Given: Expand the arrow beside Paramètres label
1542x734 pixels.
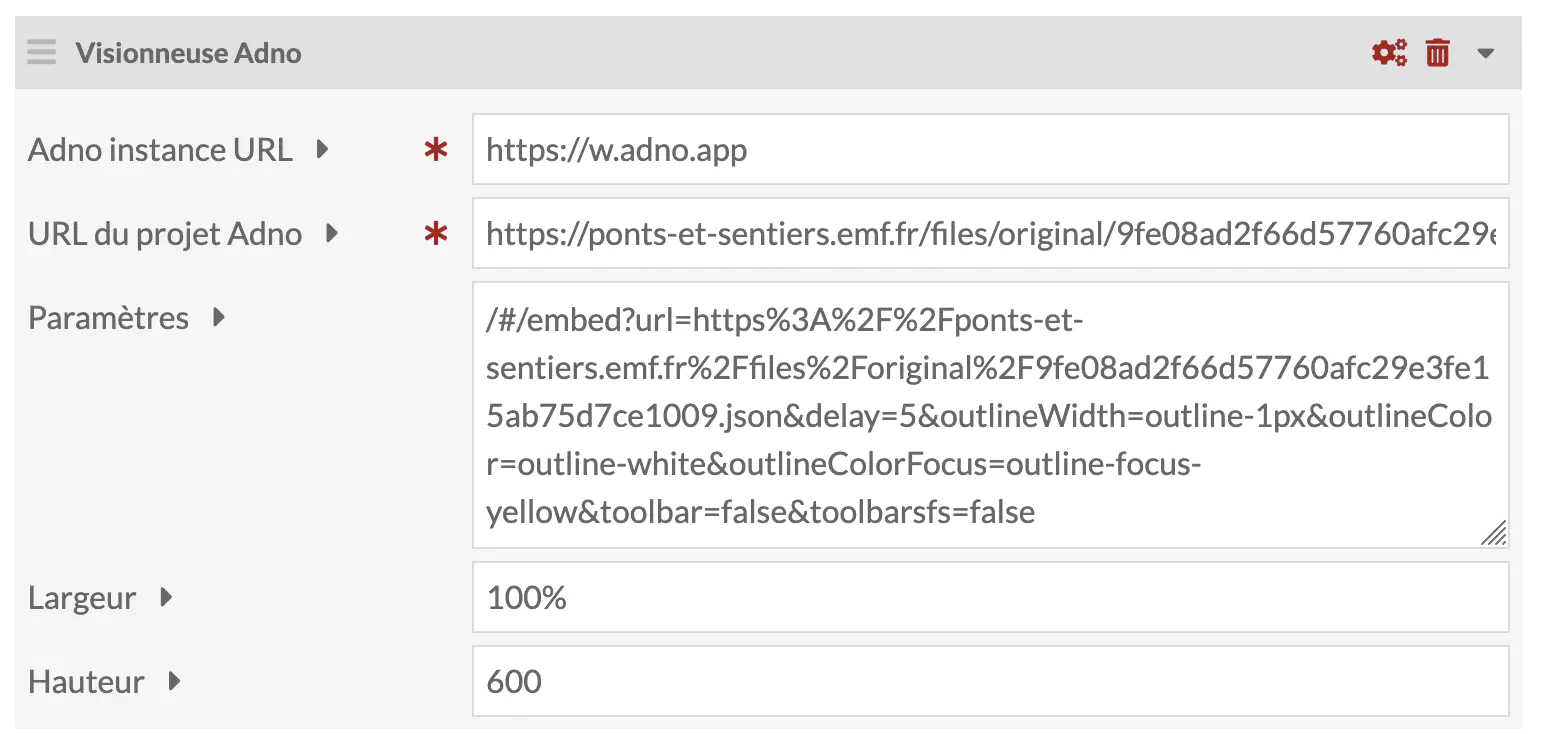Looking at the screenshot, I should click(219, 318).
